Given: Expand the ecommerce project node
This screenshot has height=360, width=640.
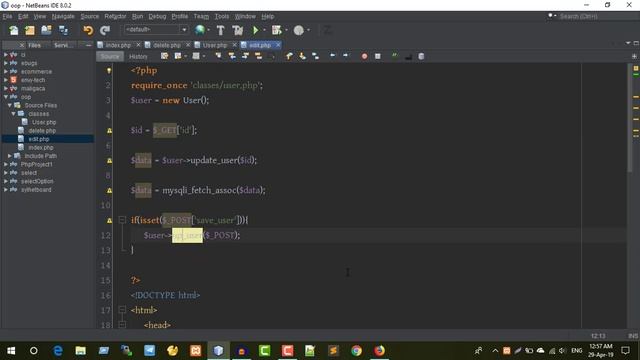Looking at the screenshot, I should [x=6, y=71].
